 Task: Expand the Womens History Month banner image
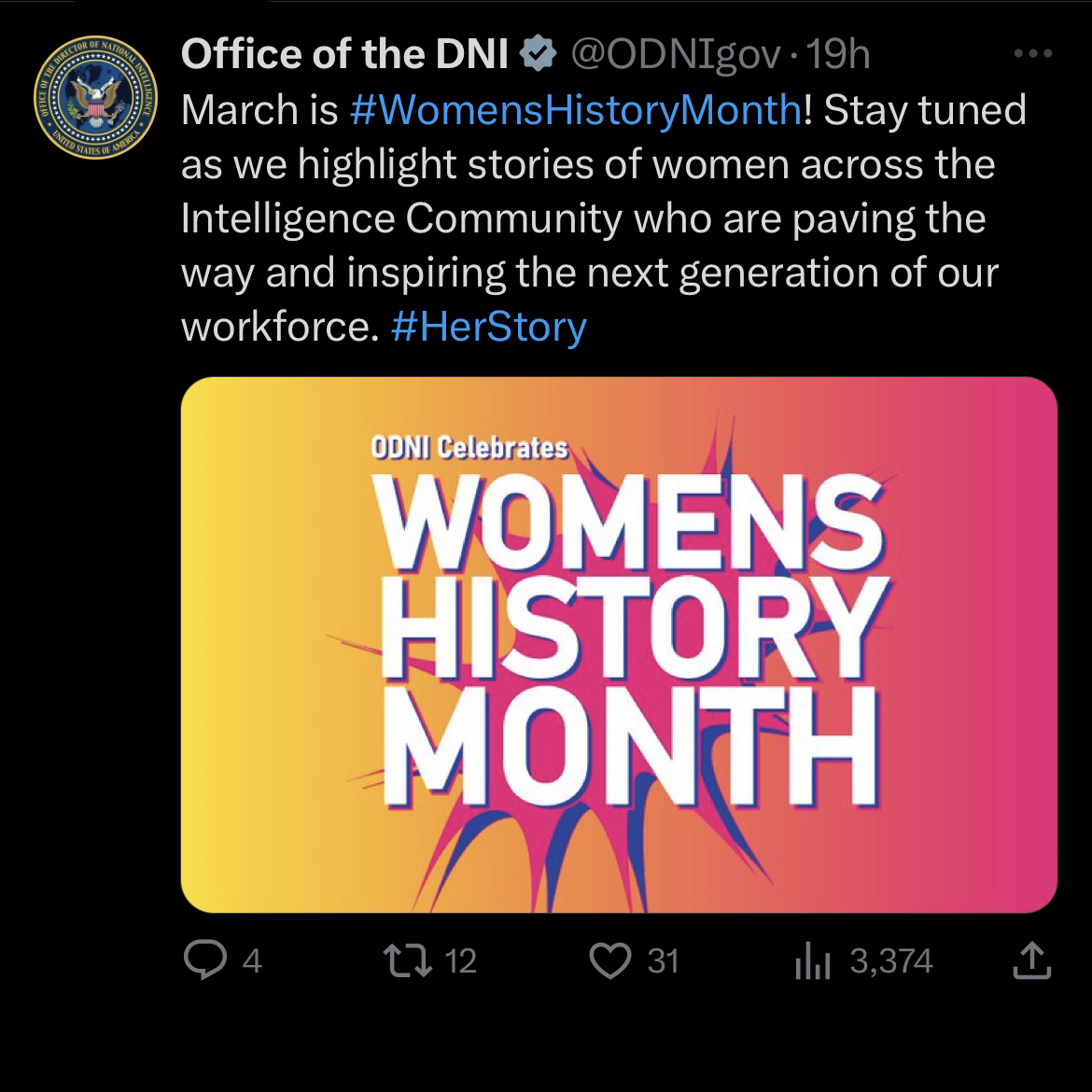pos(619,644)
